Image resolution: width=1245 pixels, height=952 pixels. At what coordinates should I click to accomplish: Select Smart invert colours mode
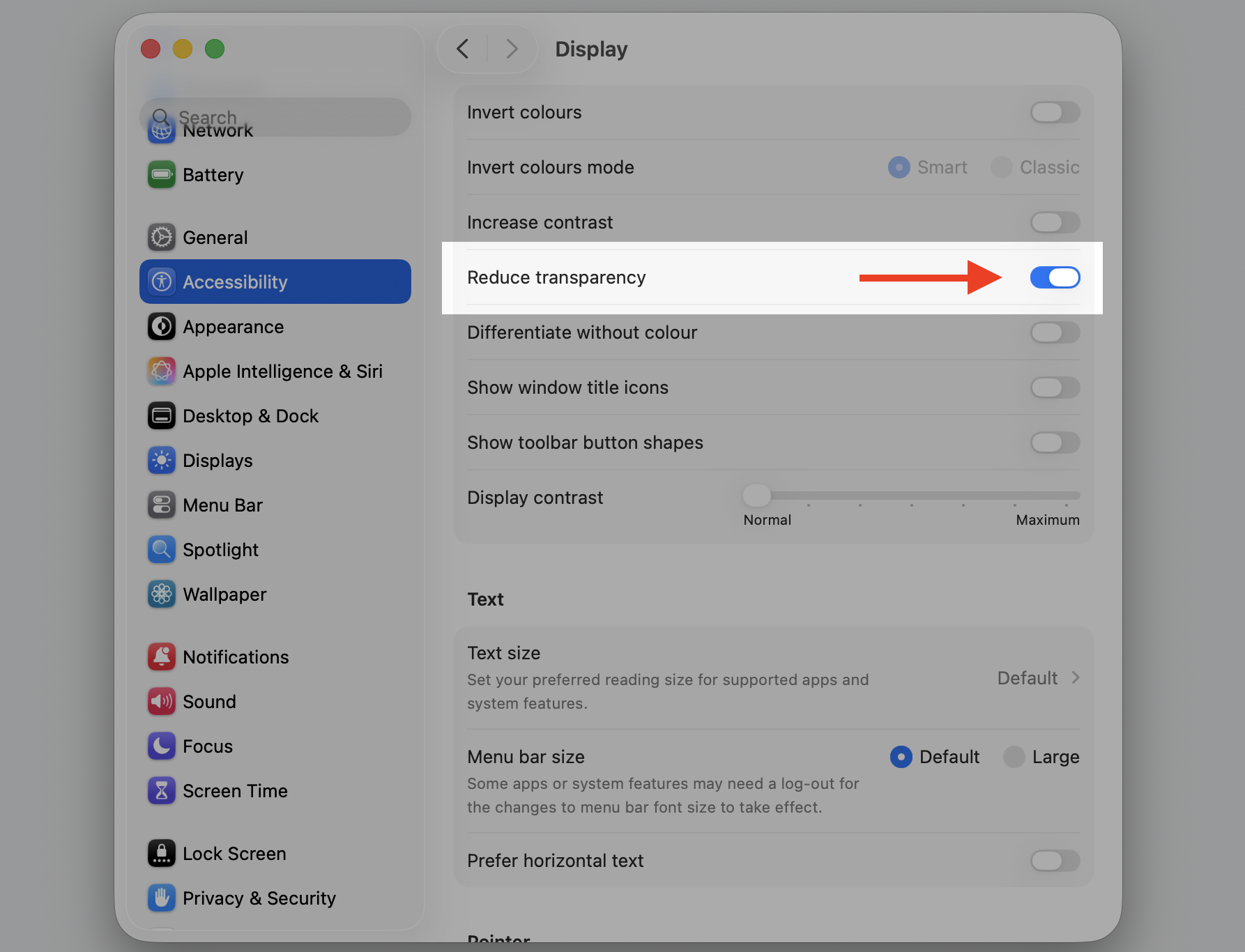[899, 167]
